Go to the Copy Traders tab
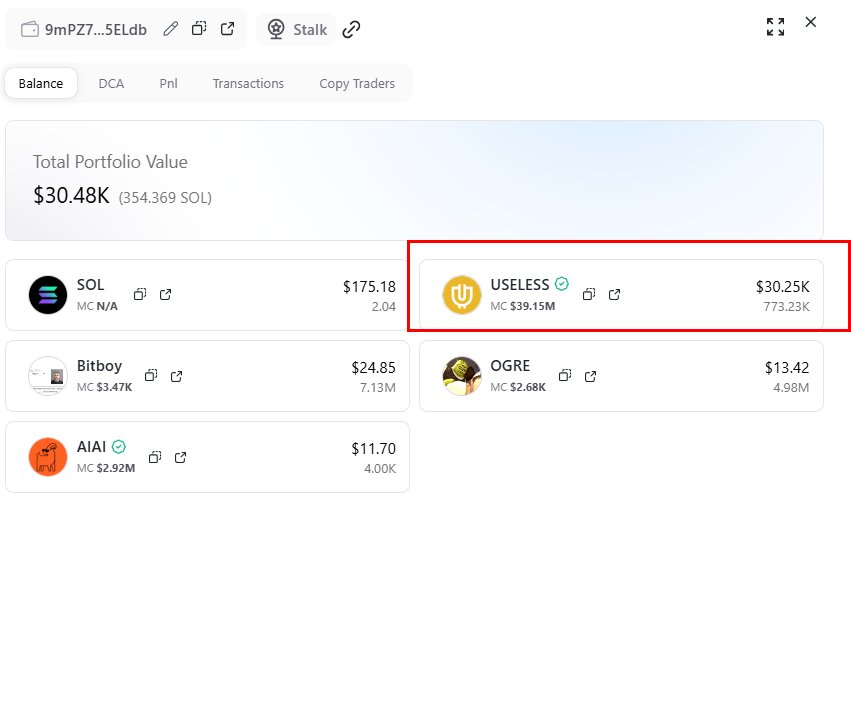 coord(357,83)
